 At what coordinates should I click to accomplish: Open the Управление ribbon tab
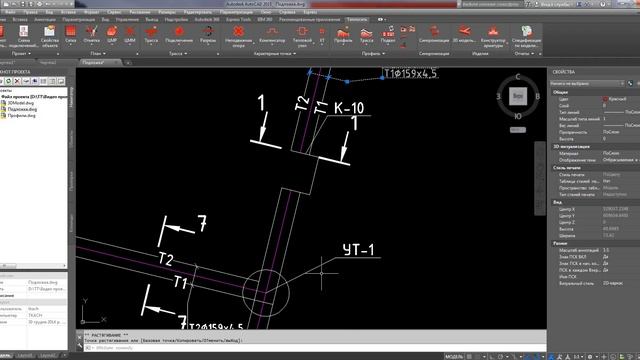[127, 19]
